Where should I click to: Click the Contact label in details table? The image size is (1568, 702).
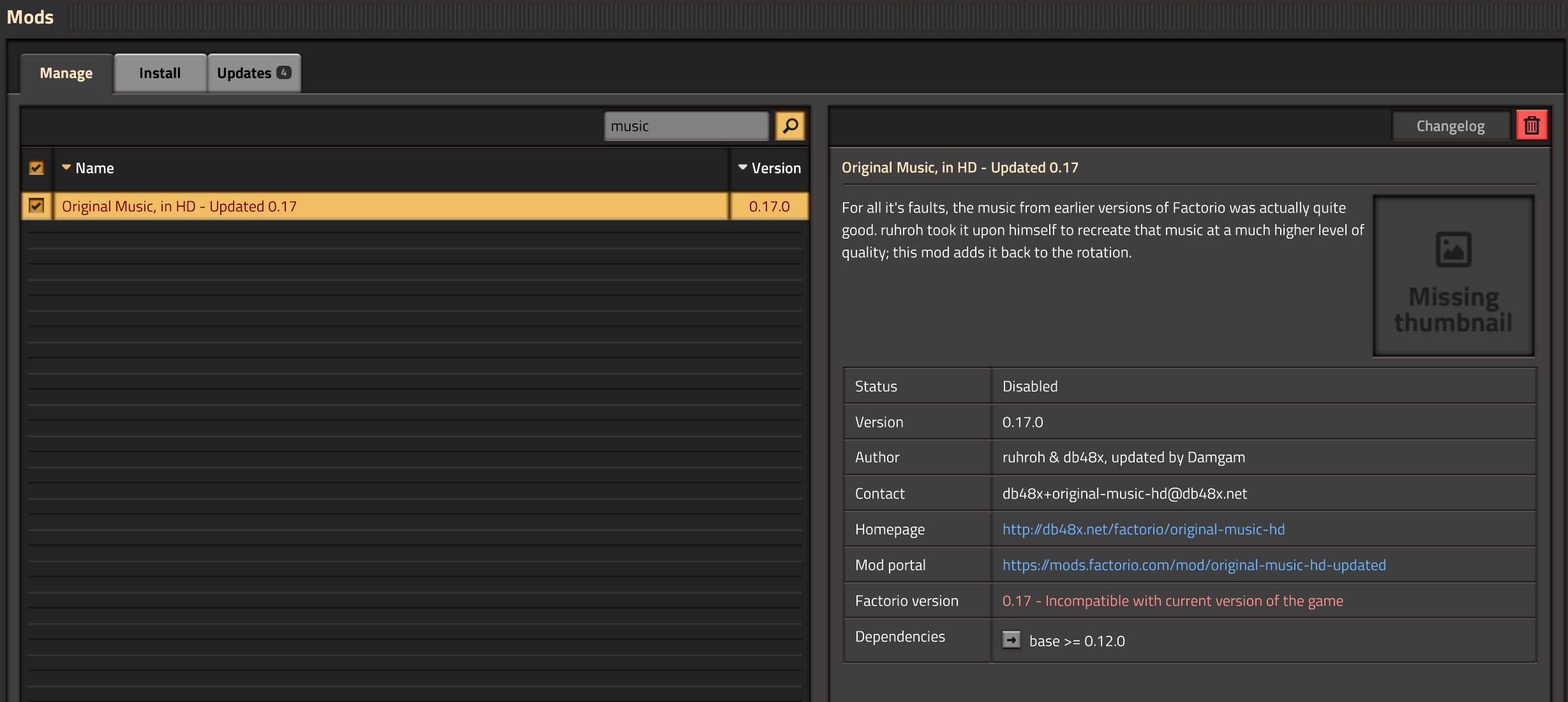[879, 493]
